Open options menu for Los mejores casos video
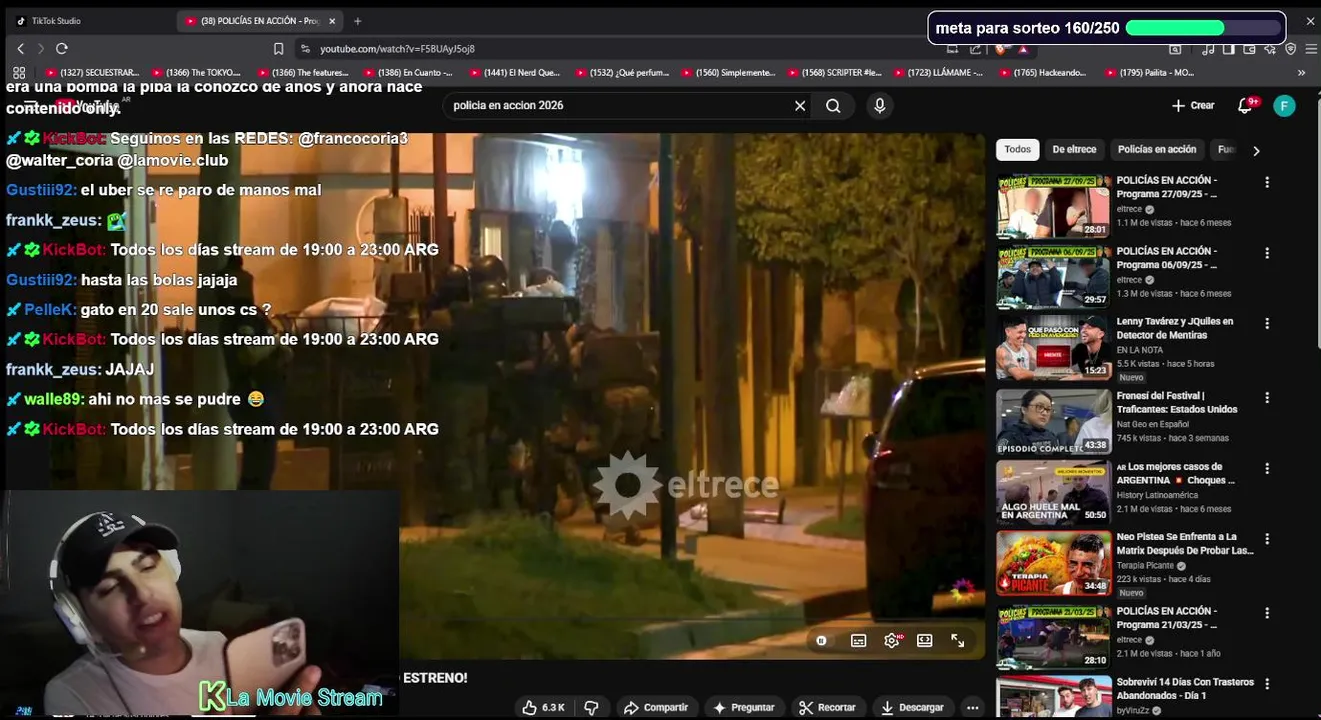The height and width of the screenshot is (720, 1321). [x=1267, y=468]
